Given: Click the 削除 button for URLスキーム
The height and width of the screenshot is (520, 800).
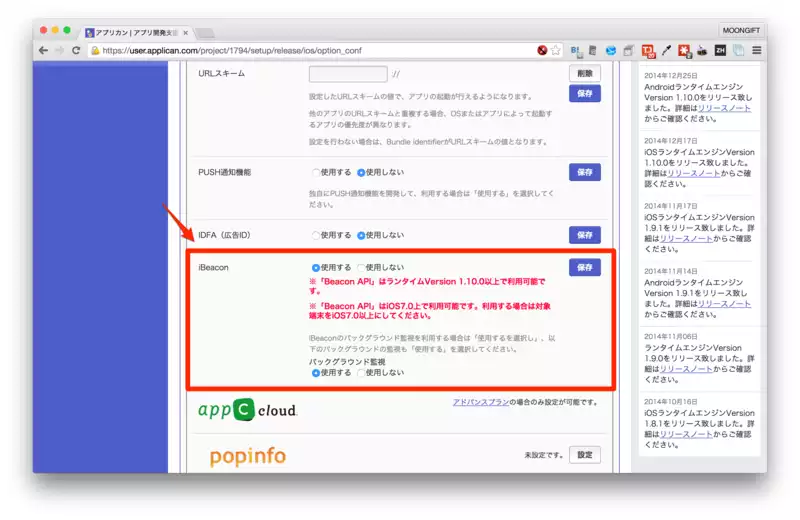Looking at the screenshot, I should pos(585,73).
